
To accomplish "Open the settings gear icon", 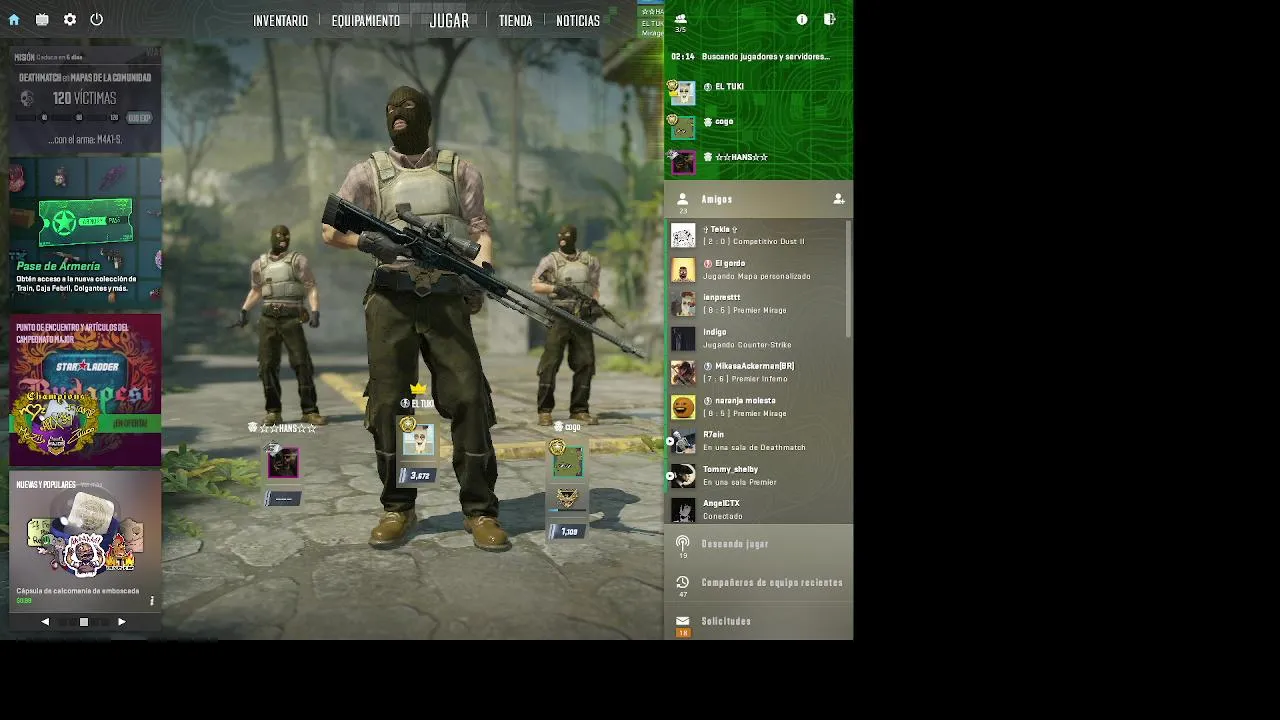I will coord(70,19).
